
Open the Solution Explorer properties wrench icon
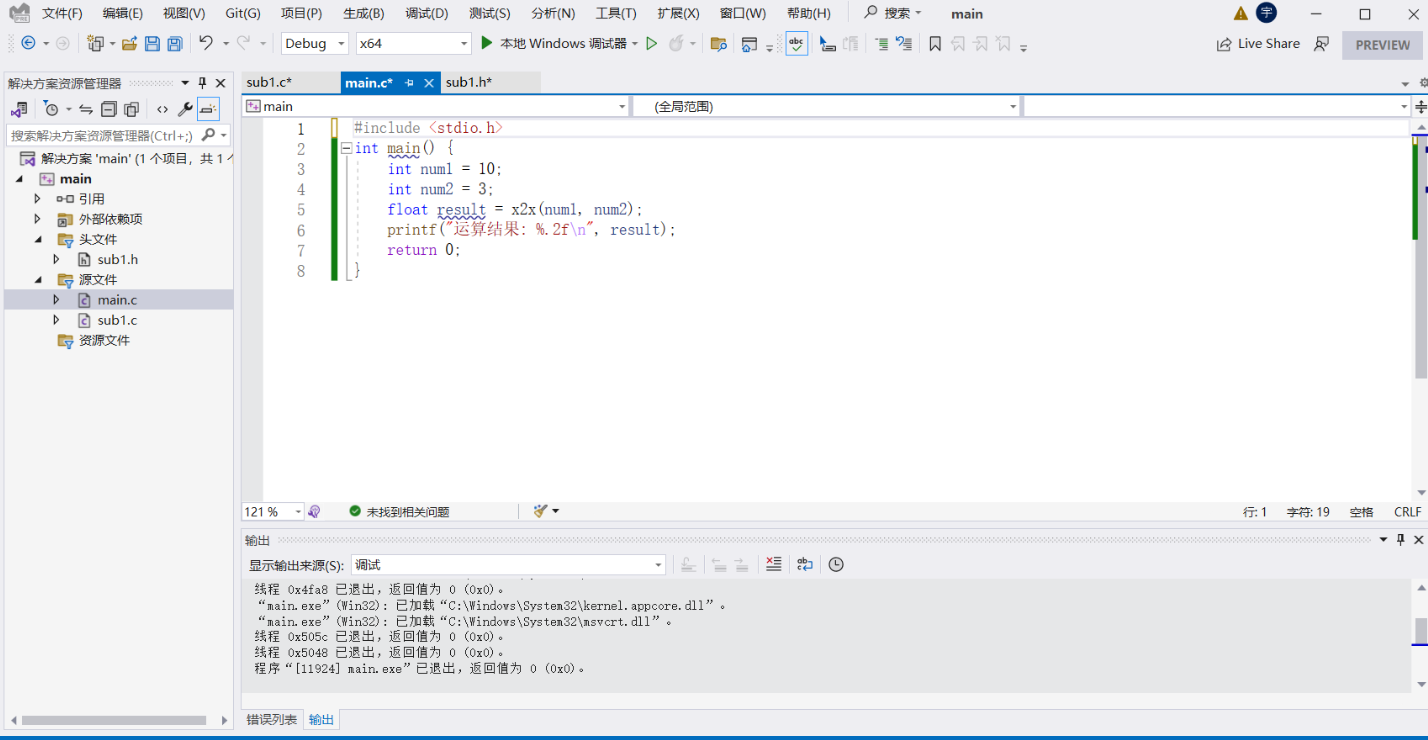(x=185, y=109)
